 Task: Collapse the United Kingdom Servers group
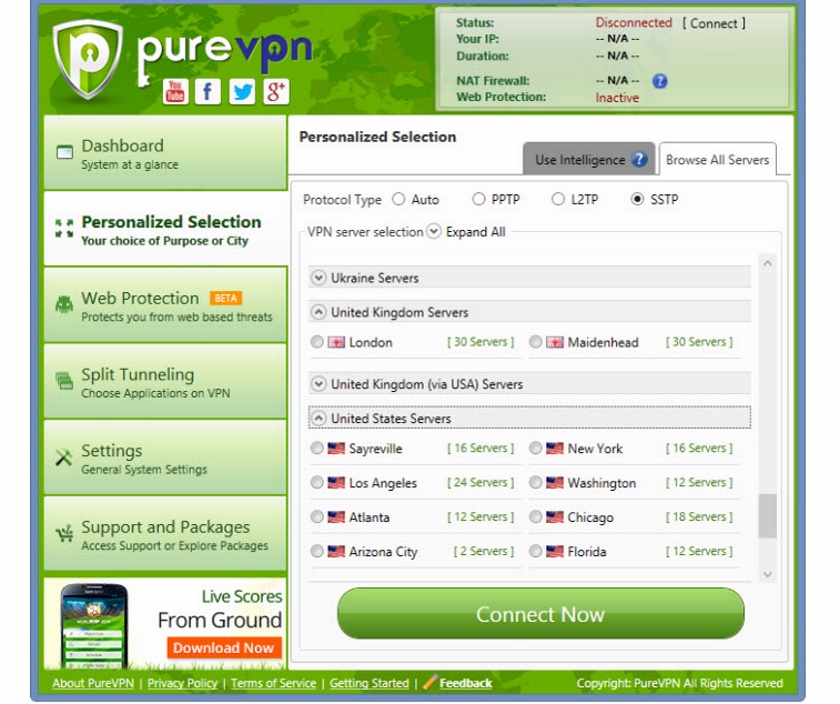click(319, 312)
